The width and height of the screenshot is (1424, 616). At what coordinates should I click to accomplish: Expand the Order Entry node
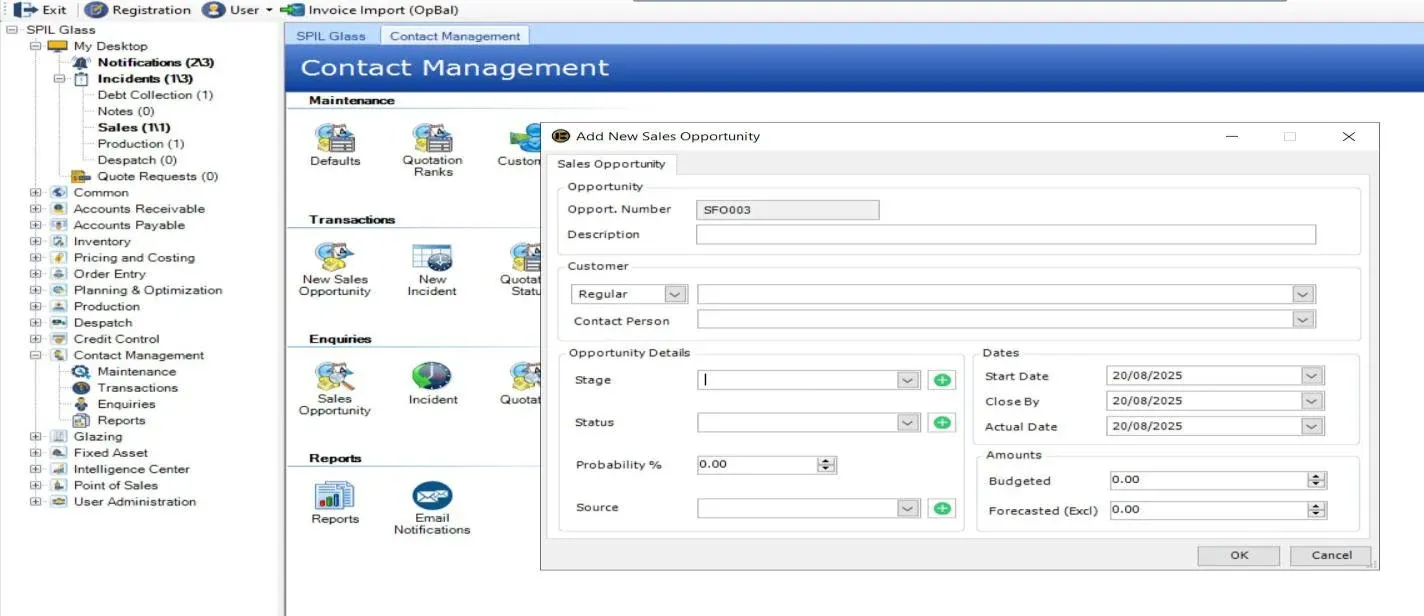pyautogui.click(x=36, y=274)
